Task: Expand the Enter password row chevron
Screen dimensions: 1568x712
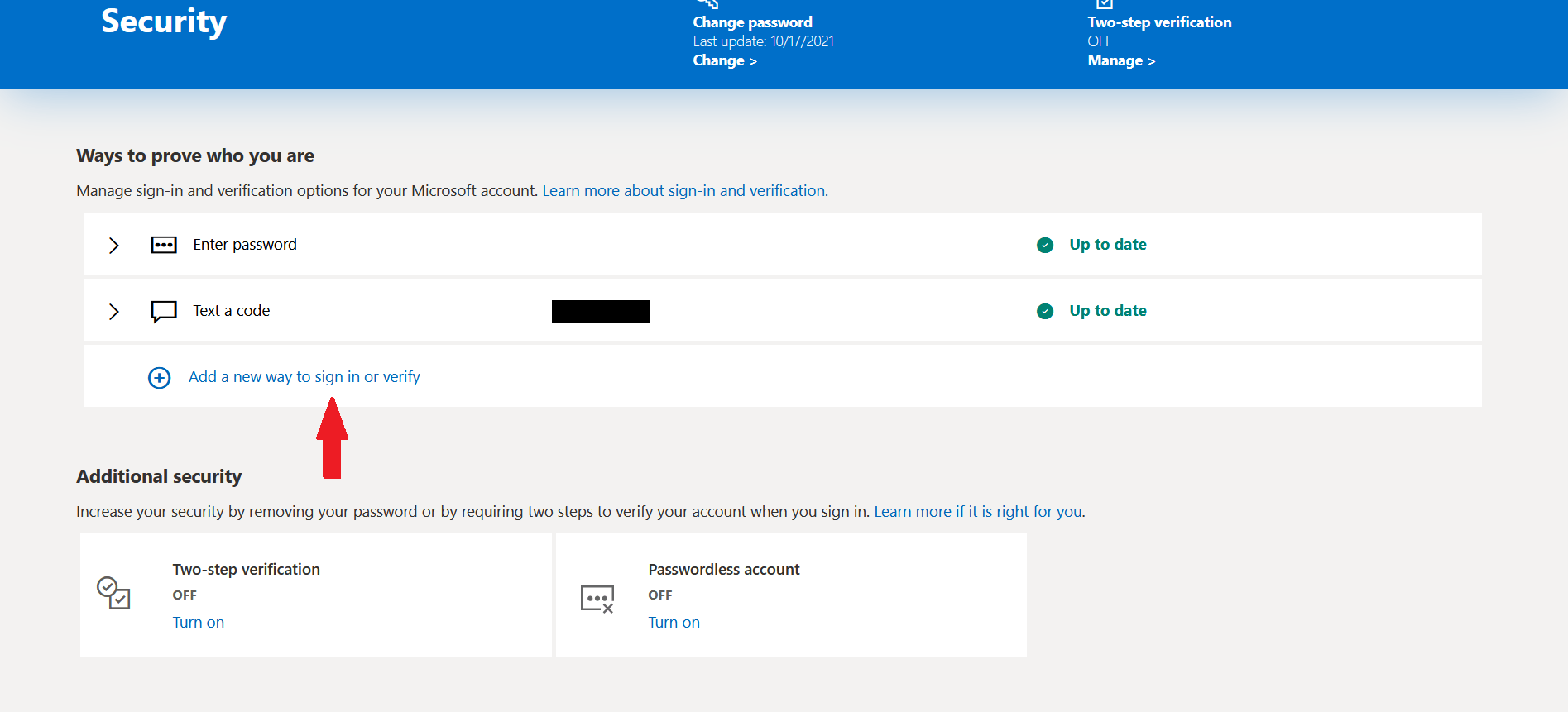Action: pos(114,246)
